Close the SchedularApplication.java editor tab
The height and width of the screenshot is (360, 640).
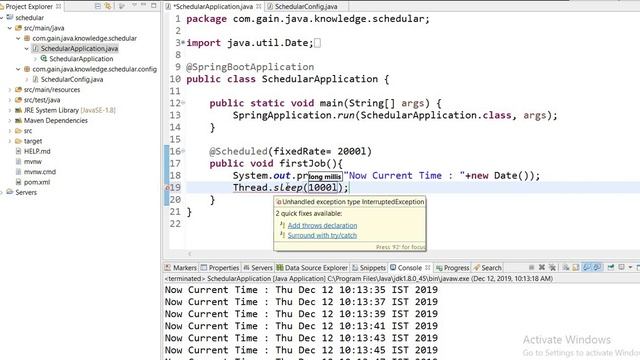click(x=258, y=7)
